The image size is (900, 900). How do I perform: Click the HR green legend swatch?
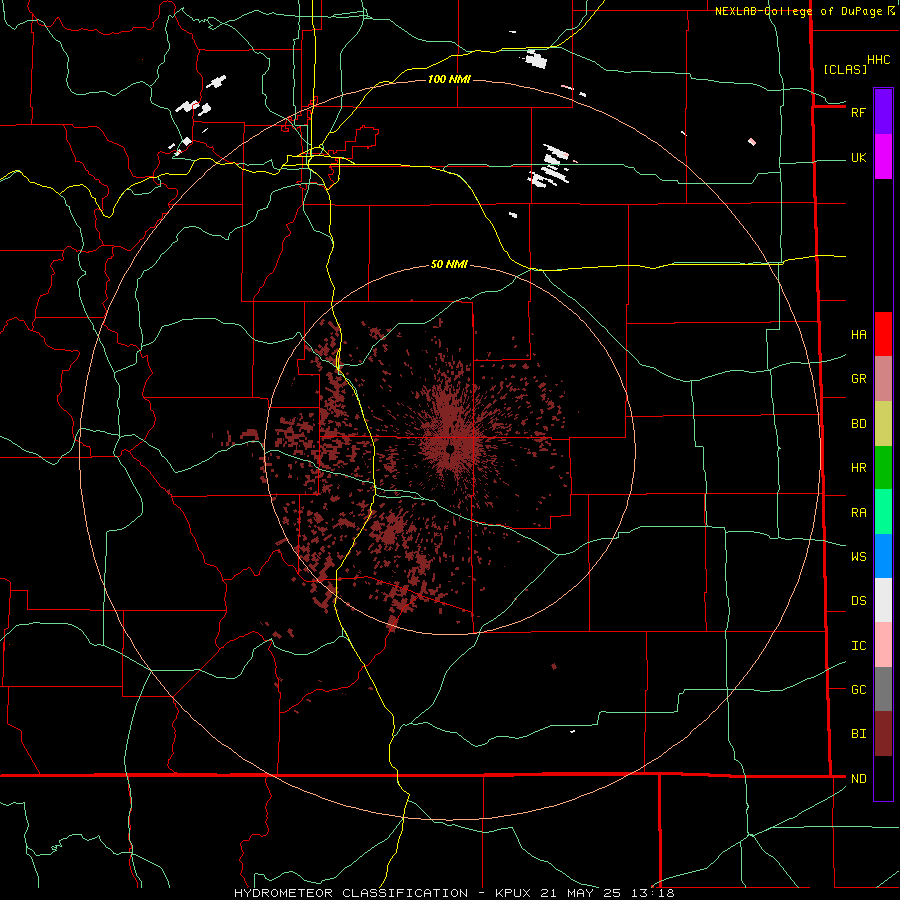tap(883, 468)
